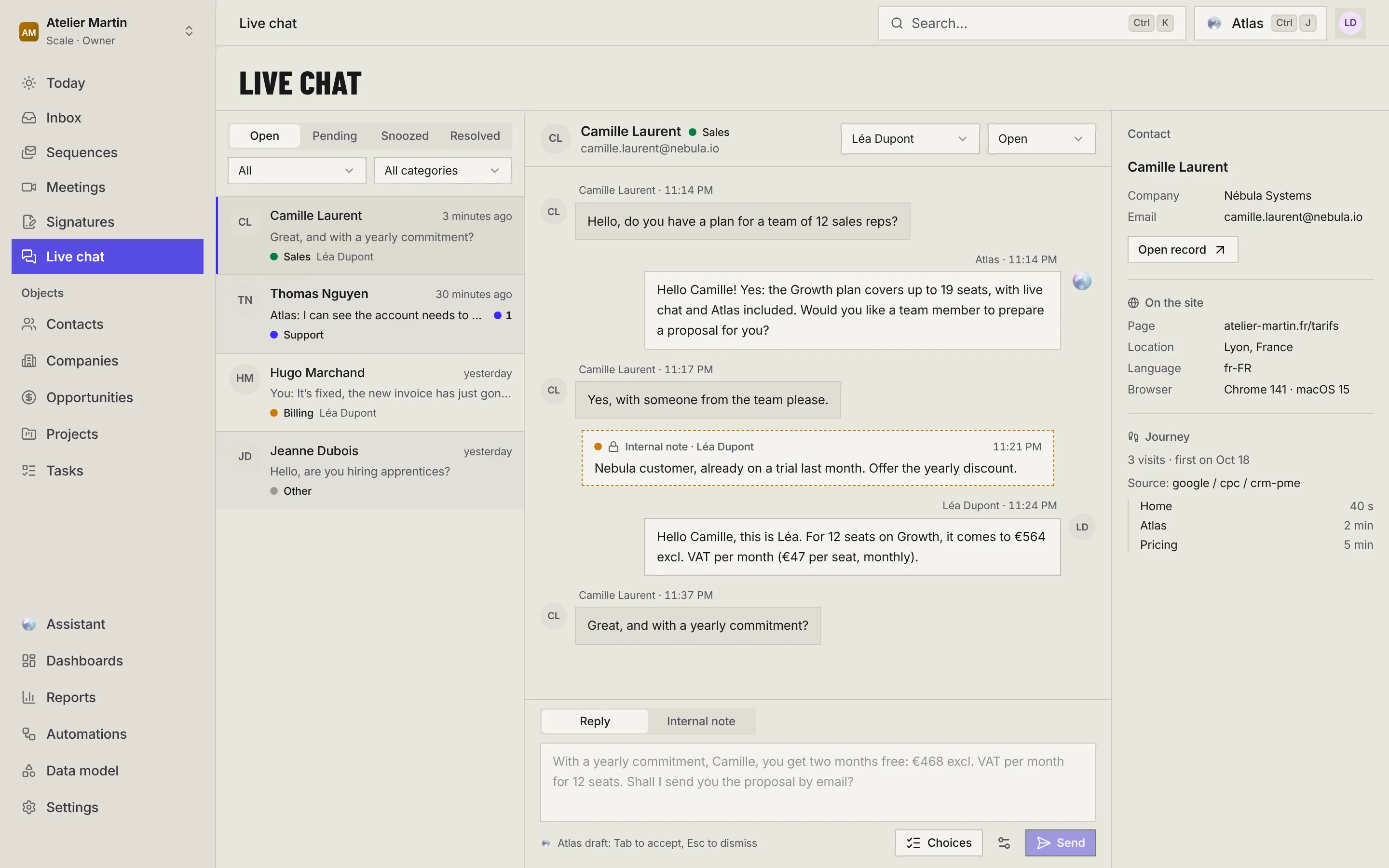Switch to the Pending conversations tab
This screenshot has width=1389, height=868.
[x=335, y=136]
